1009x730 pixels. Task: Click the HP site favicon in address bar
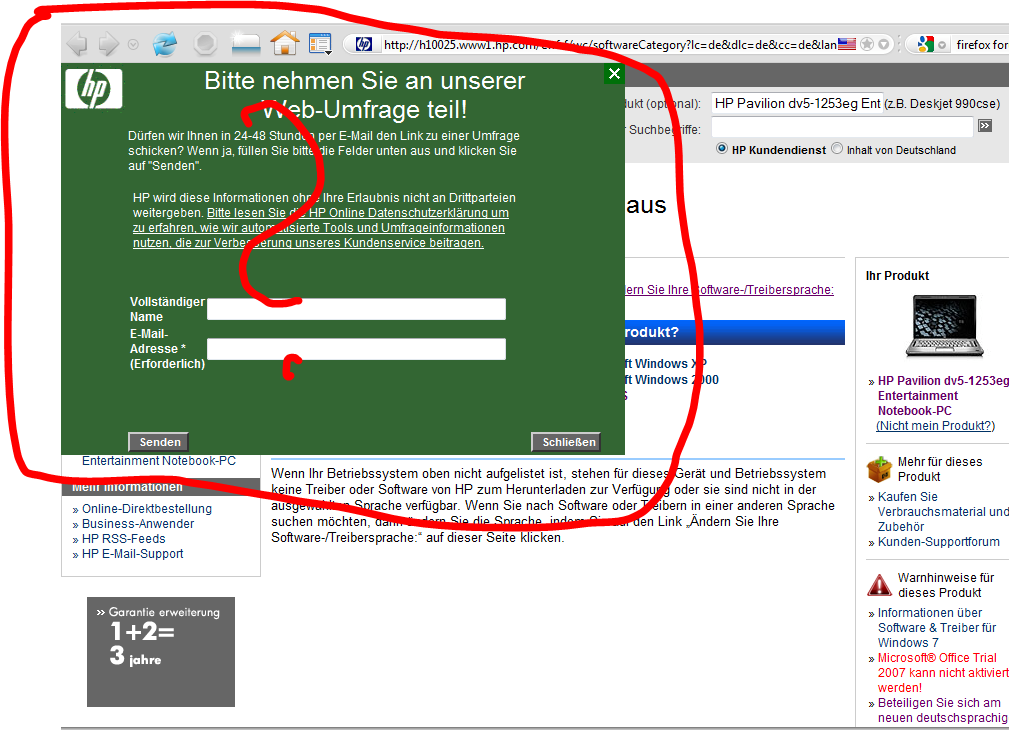(364, 44)
